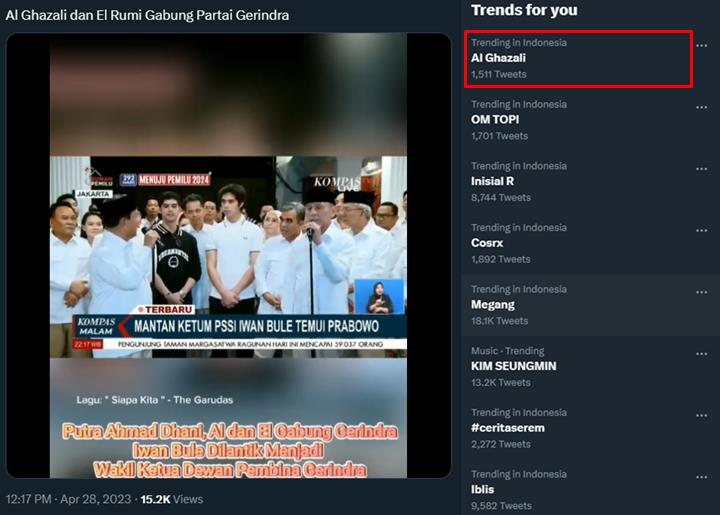Open more options for #ceritaserem trend
This screenshot has height=515, width=720.
tap(701, 415)
